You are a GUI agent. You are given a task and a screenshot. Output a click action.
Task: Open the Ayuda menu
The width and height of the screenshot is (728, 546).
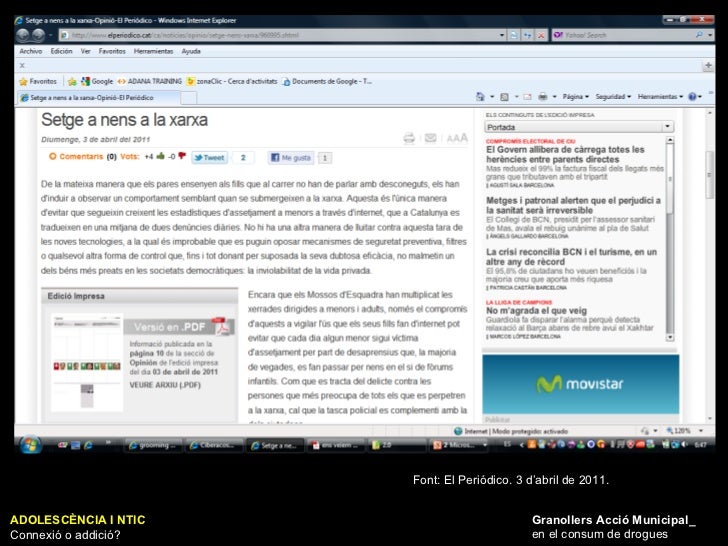pyautogui.click(x=191, y=51)
